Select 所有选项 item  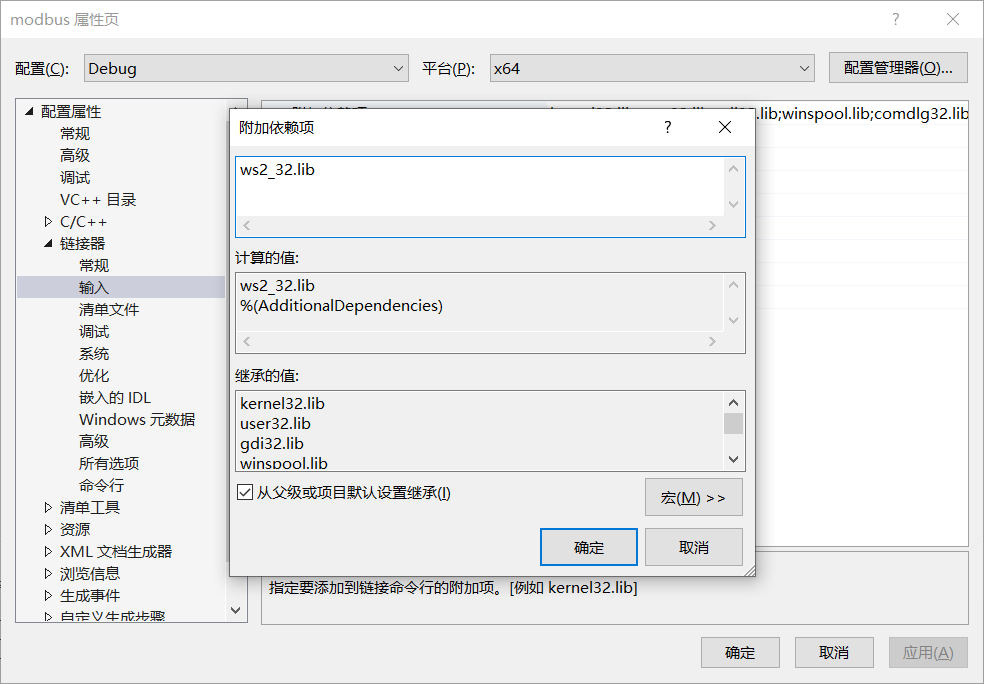point(109,463)
